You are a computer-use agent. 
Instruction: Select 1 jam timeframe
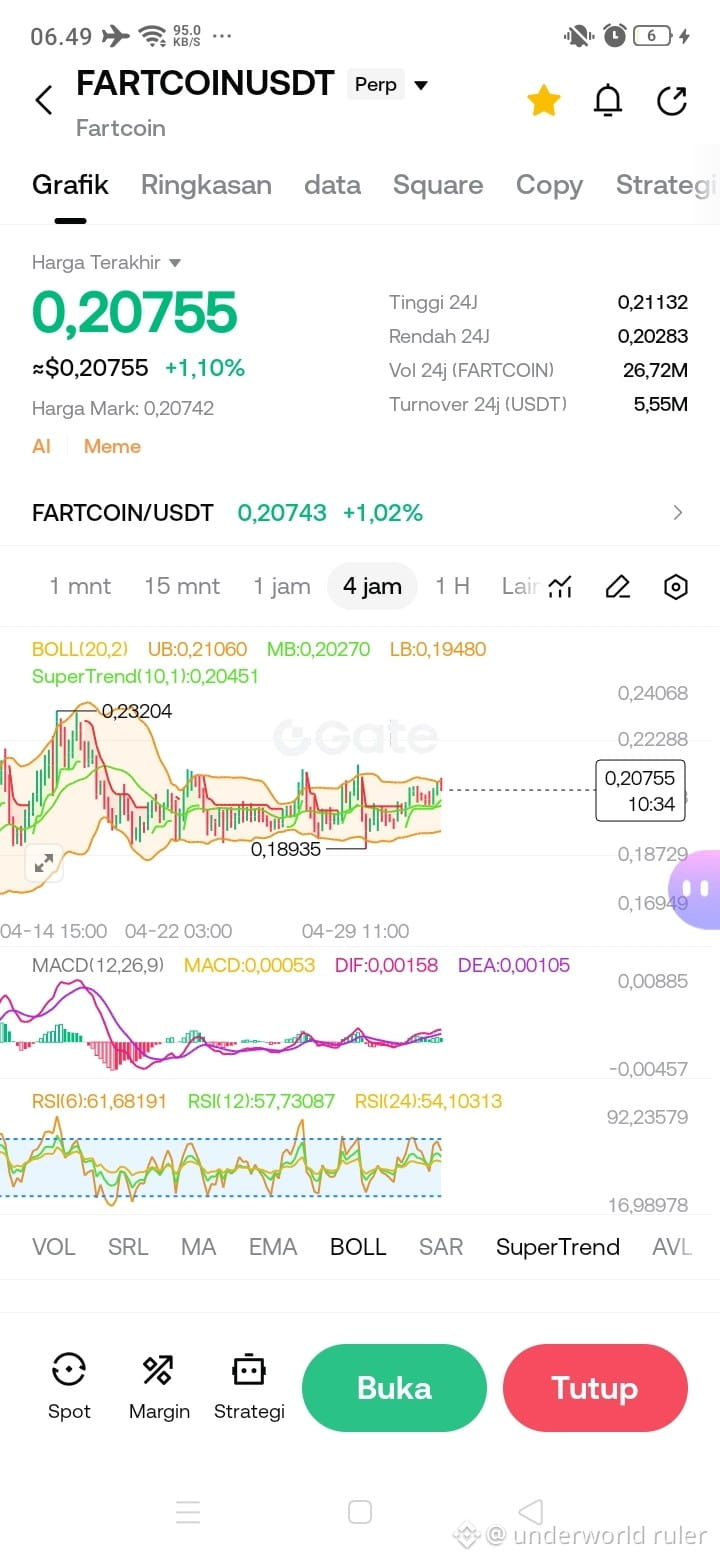(282, 586)
